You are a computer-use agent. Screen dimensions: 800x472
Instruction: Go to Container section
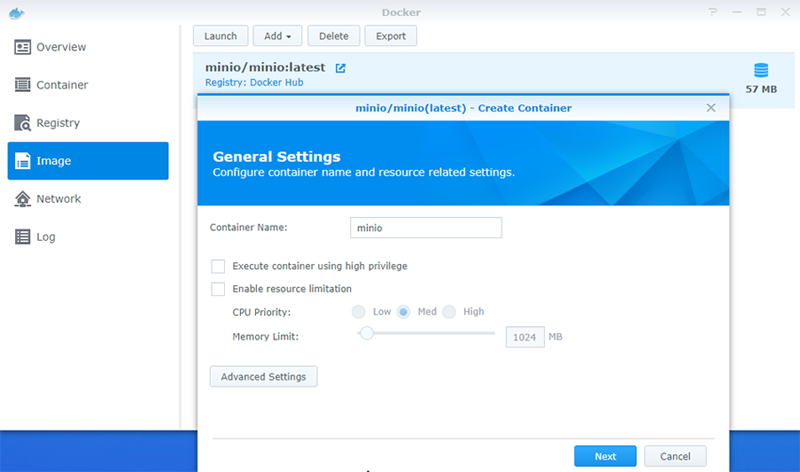coord(88,85)
